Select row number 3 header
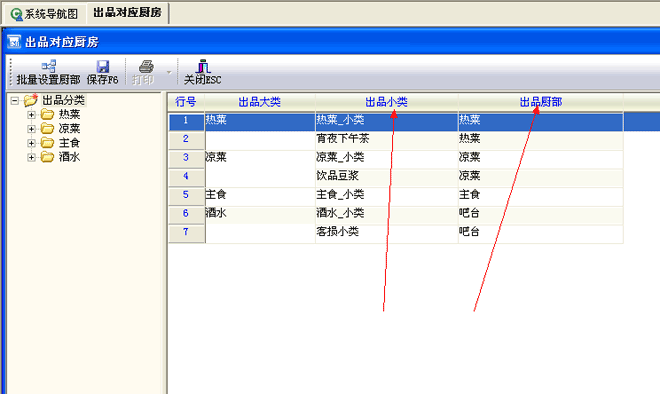 coord(186,158)
